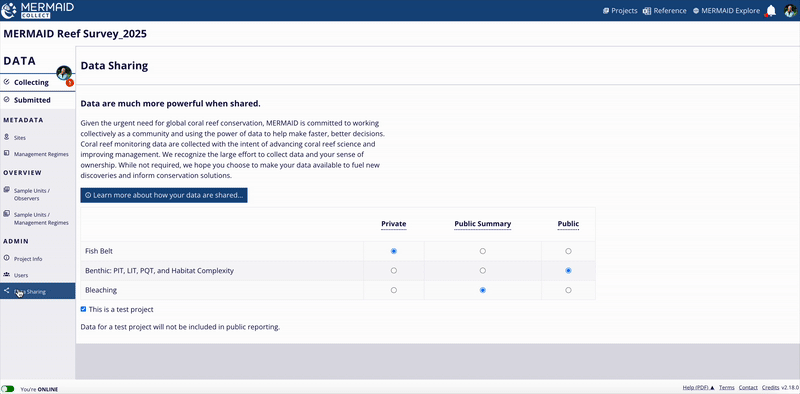Image resolution: width=800 pixels, height=394 pixels.
Task: Open the Terms link
Action: [727, 388]
